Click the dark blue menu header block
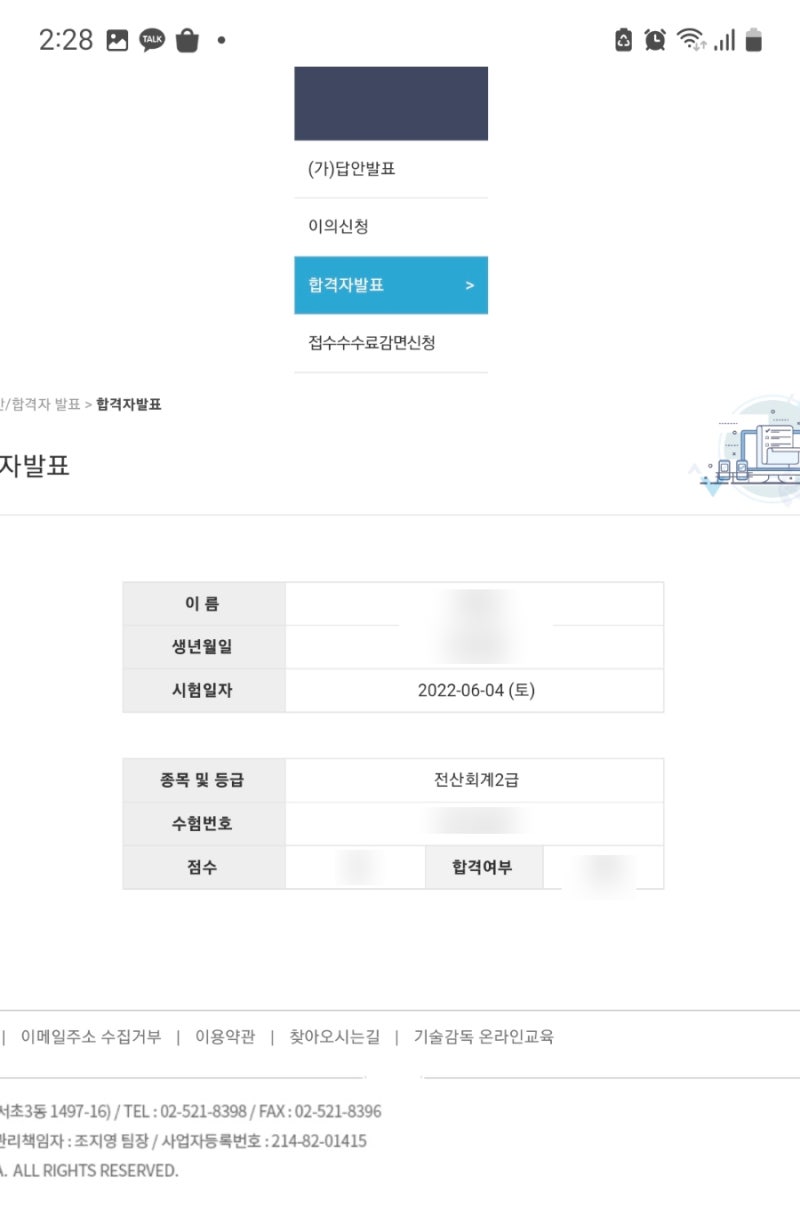The image size is (800, 1224). (391, 103)
